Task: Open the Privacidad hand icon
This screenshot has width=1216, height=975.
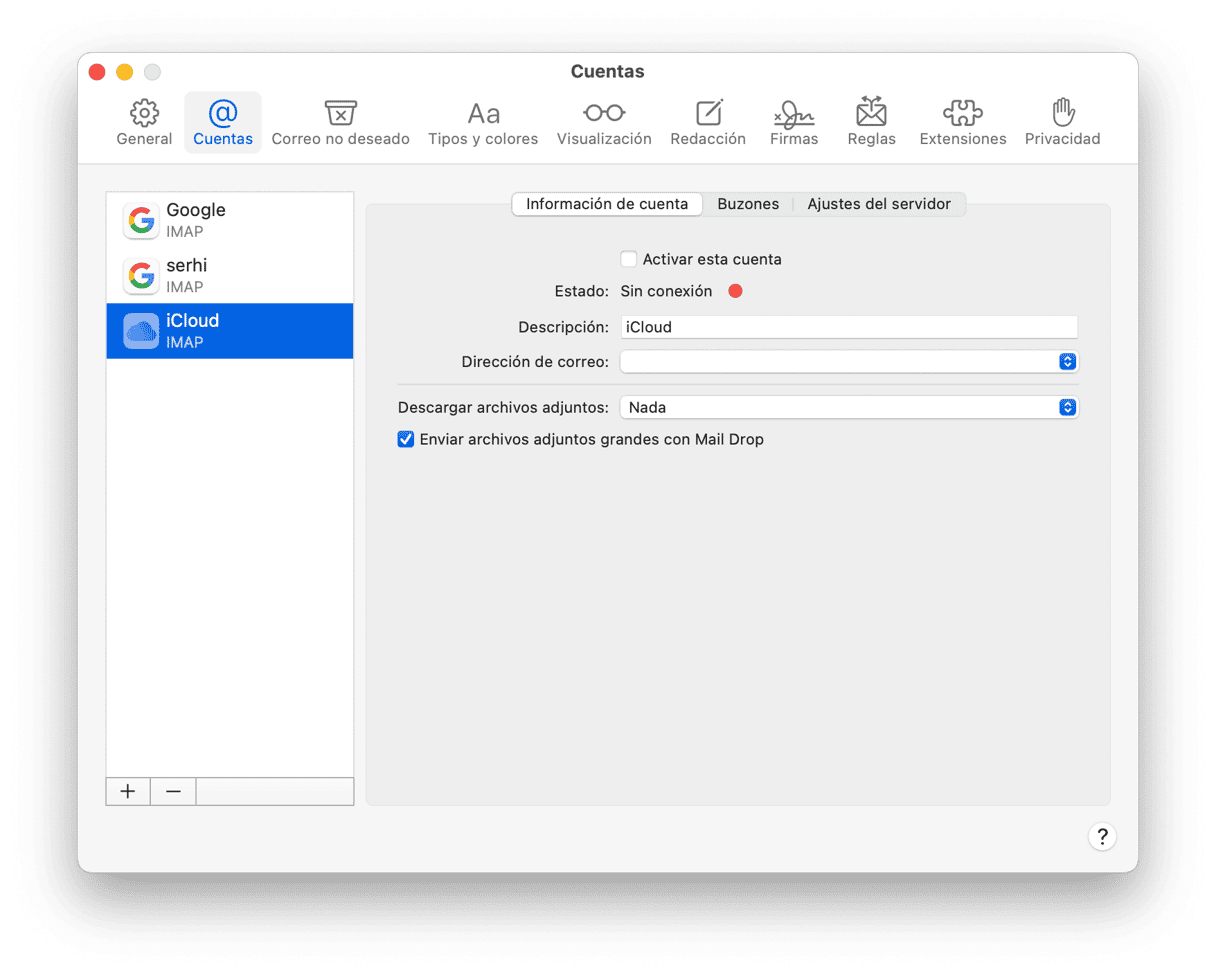Action: point(1062,123)
